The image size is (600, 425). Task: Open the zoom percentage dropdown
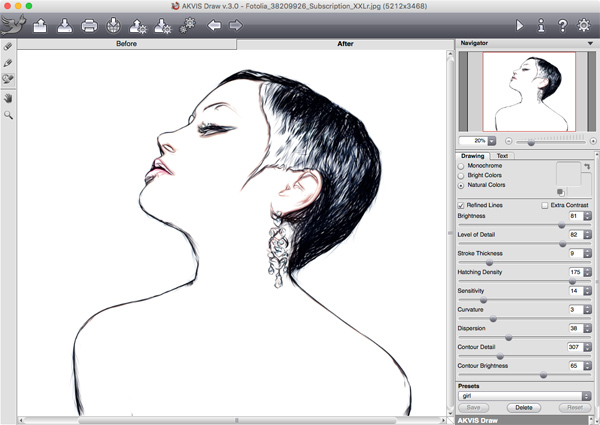pyautogui.click(x=493, y=142)
